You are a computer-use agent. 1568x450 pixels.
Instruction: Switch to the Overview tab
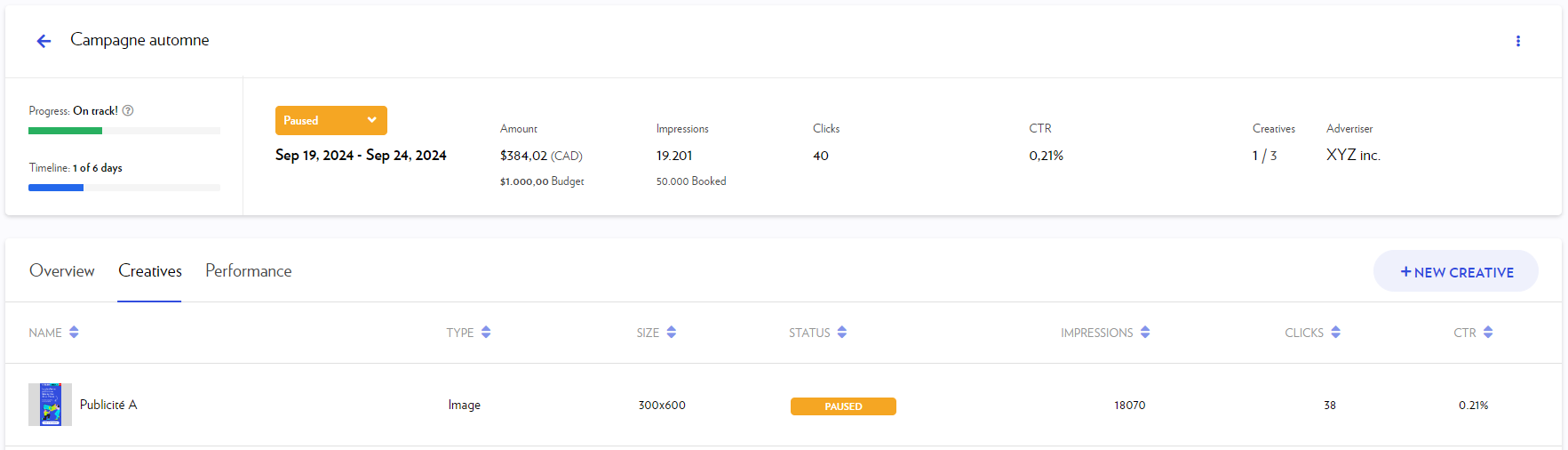[61, 271]
